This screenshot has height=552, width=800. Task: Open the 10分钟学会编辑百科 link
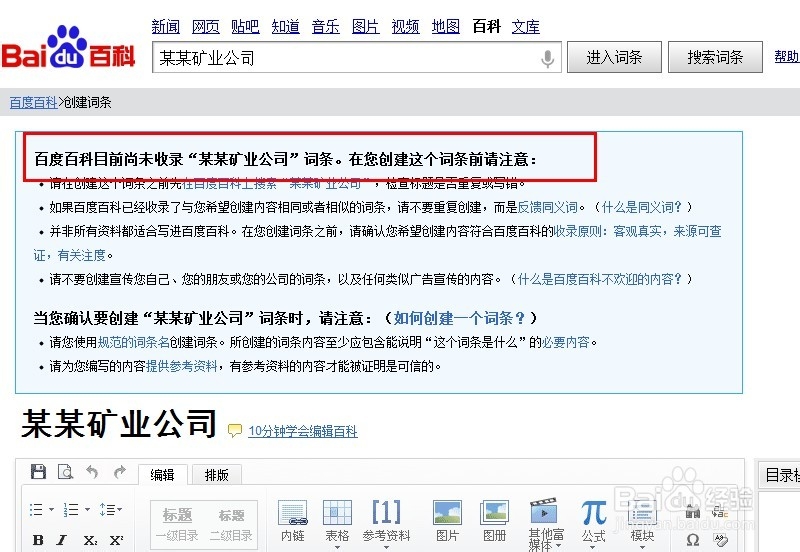coord(303,432)
